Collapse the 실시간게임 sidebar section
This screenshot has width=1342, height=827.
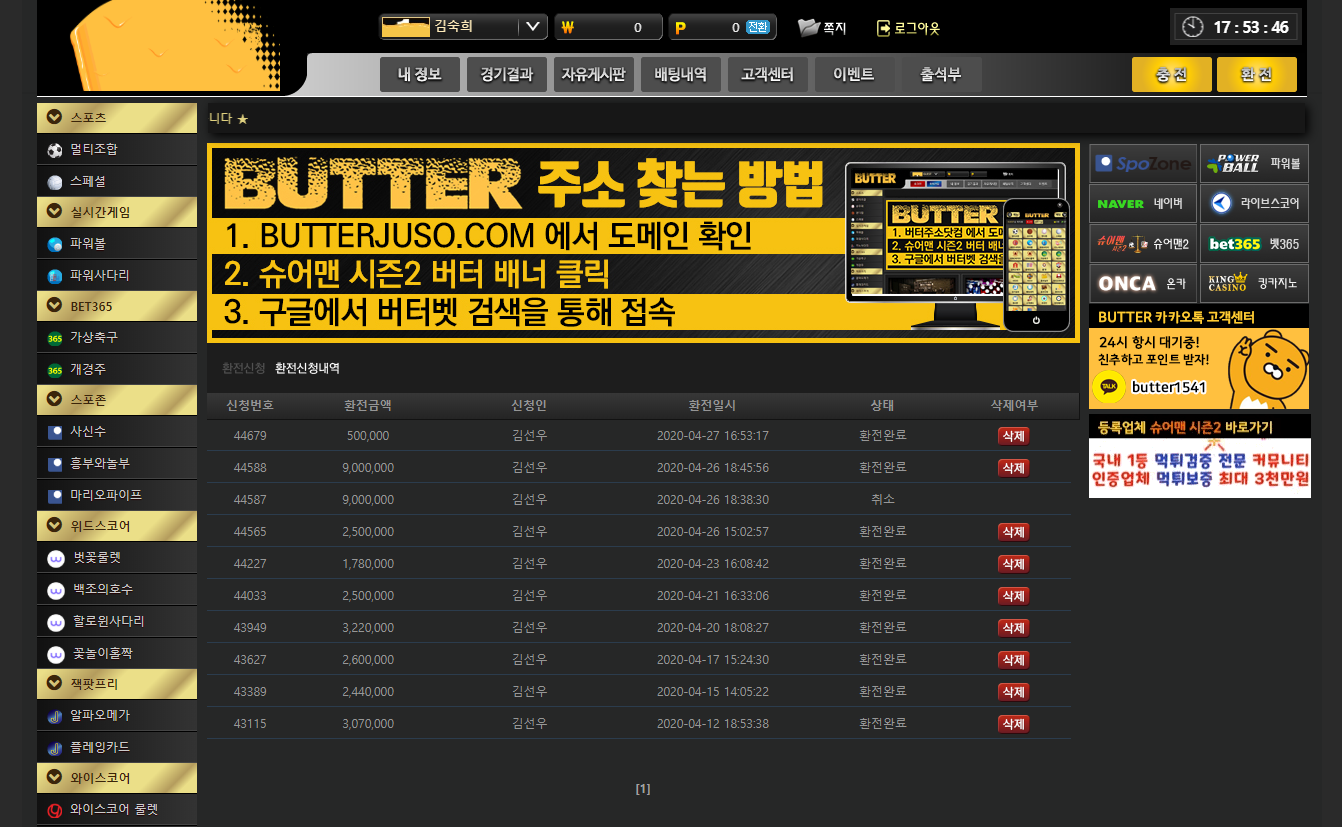coord(55,212)
